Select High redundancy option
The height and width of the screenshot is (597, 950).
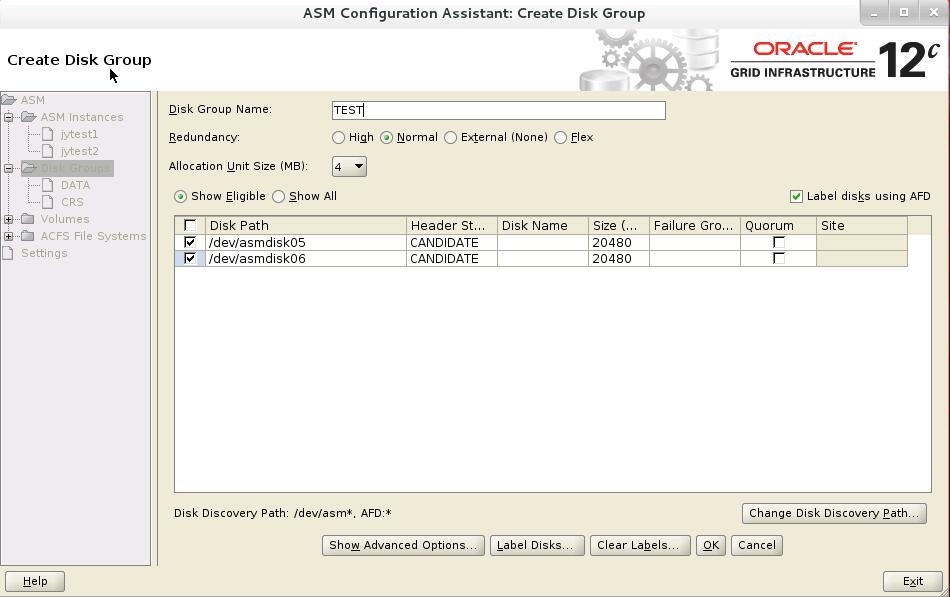click(338, 138)
